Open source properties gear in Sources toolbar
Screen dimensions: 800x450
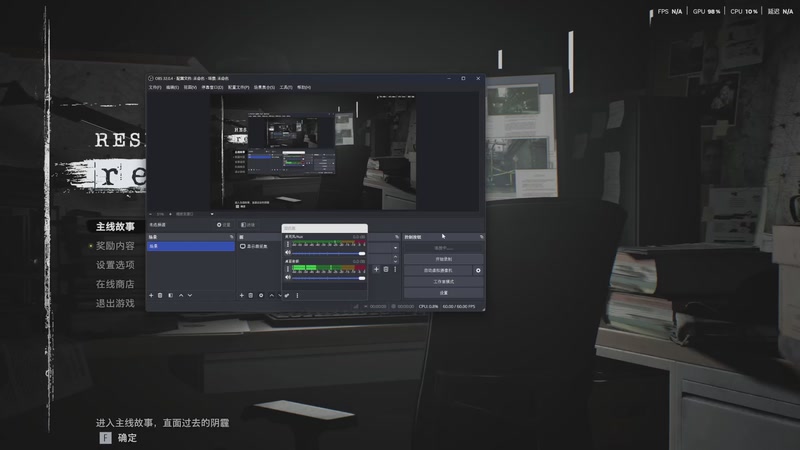click(261, 295)
